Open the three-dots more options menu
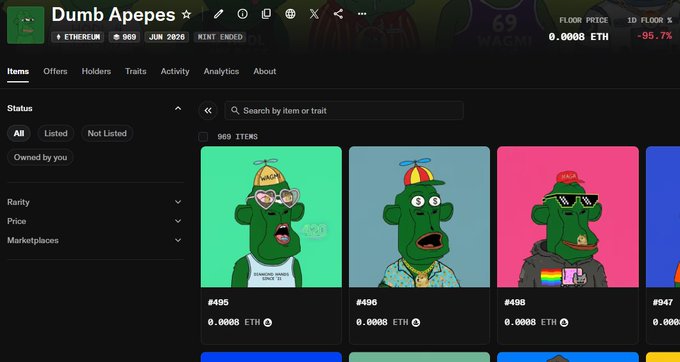The width and height of the screenshot is (680, 362). pos(362,14)
